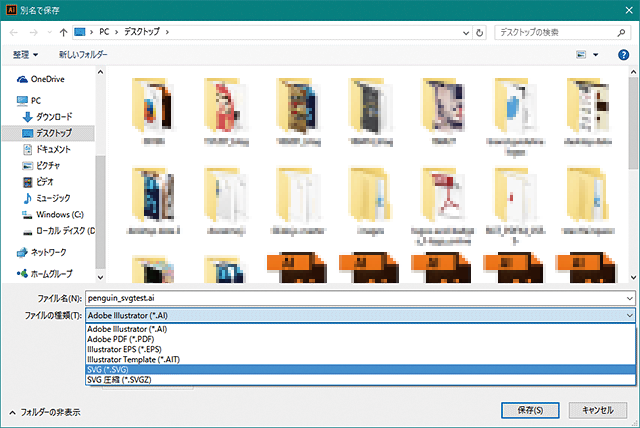Choose Adobe Illustrator (*.AI) from list
The height and width of the screenshot is (428, 640).
click(x=361, y=329)
